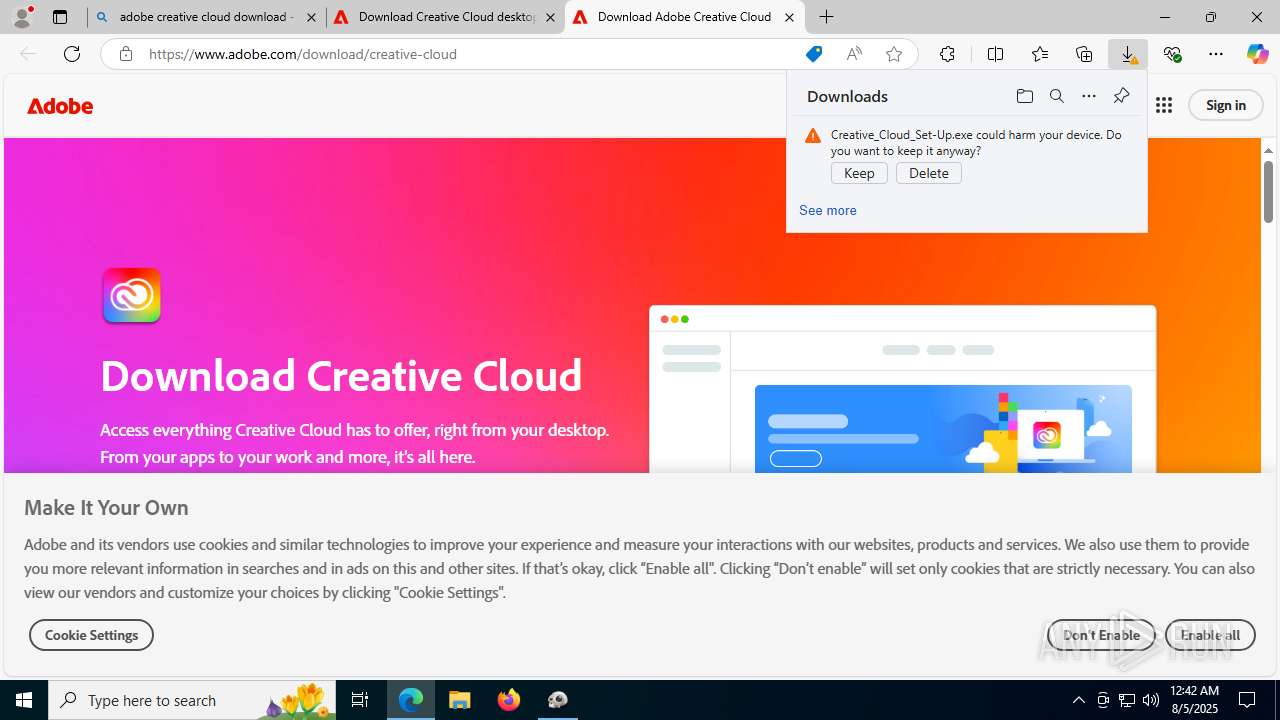Viewport: 1280px width, 720px height.
Task: Click Enable all cookies
Action: (1210, 635)
